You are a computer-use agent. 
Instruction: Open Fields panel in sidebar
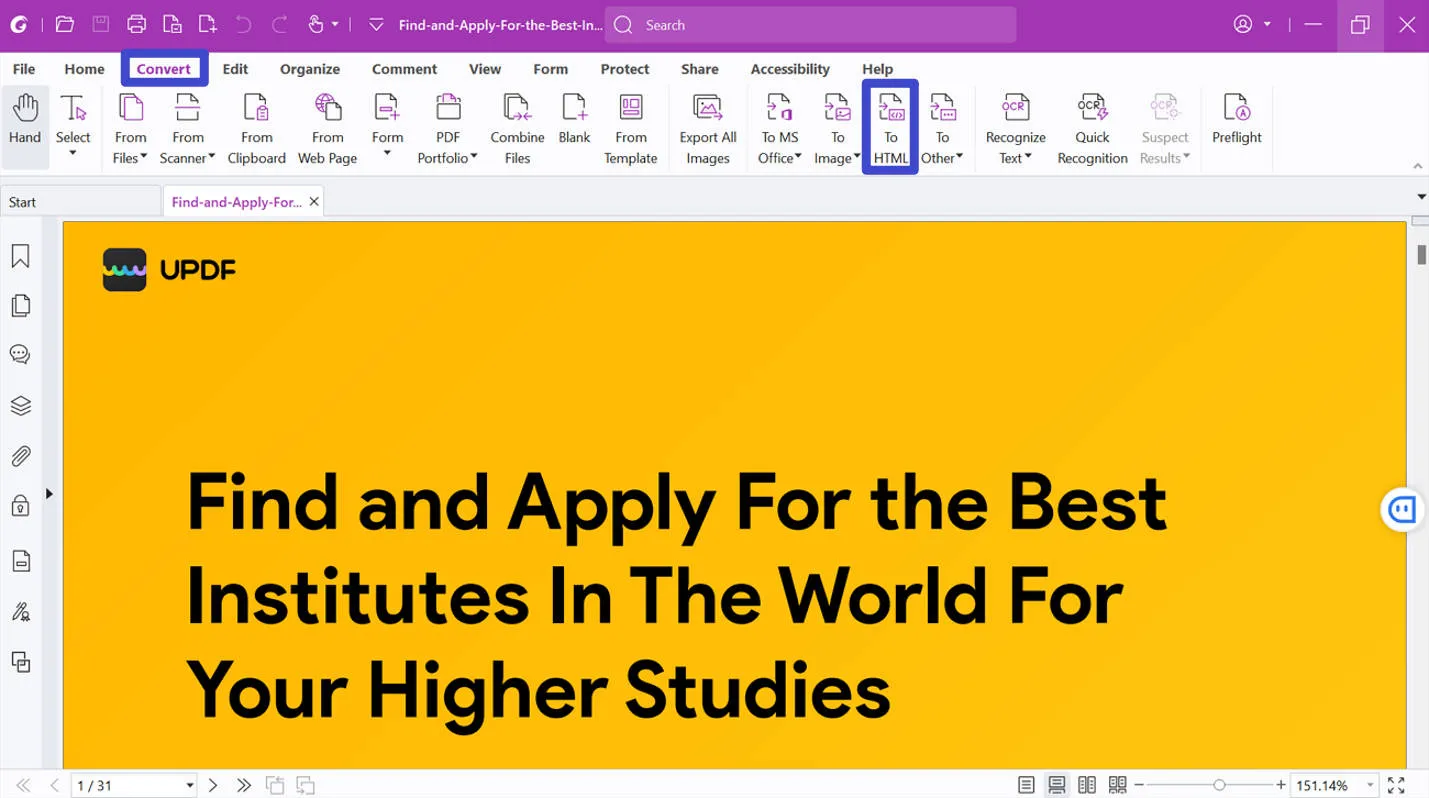[x=20, y=561]
